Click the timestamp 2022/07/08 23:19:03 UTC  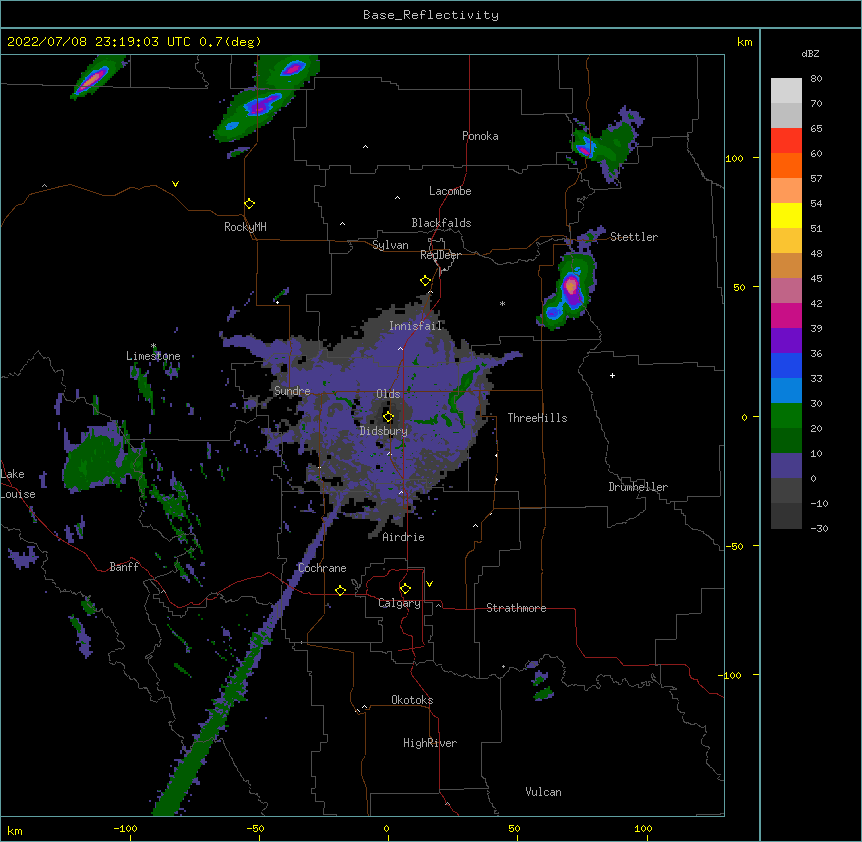tap(98, 42)
